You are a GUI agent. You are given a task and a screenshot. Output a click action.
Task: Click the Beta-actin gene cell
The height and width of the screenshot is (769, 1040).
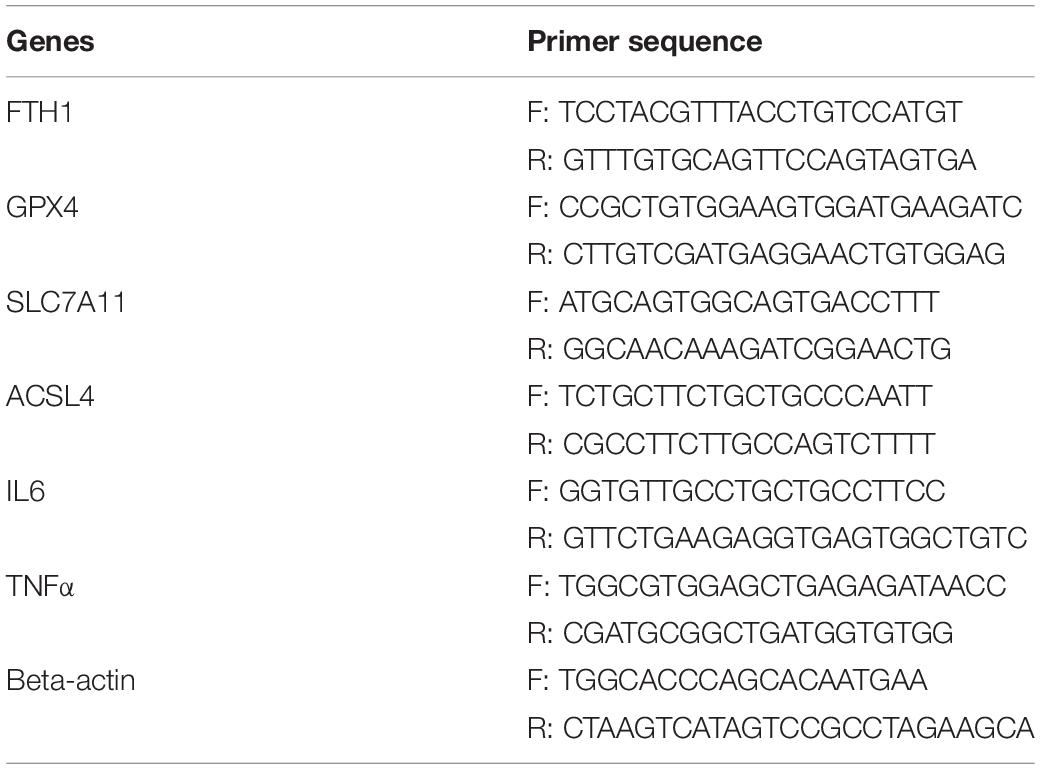[x=71, y=680]
